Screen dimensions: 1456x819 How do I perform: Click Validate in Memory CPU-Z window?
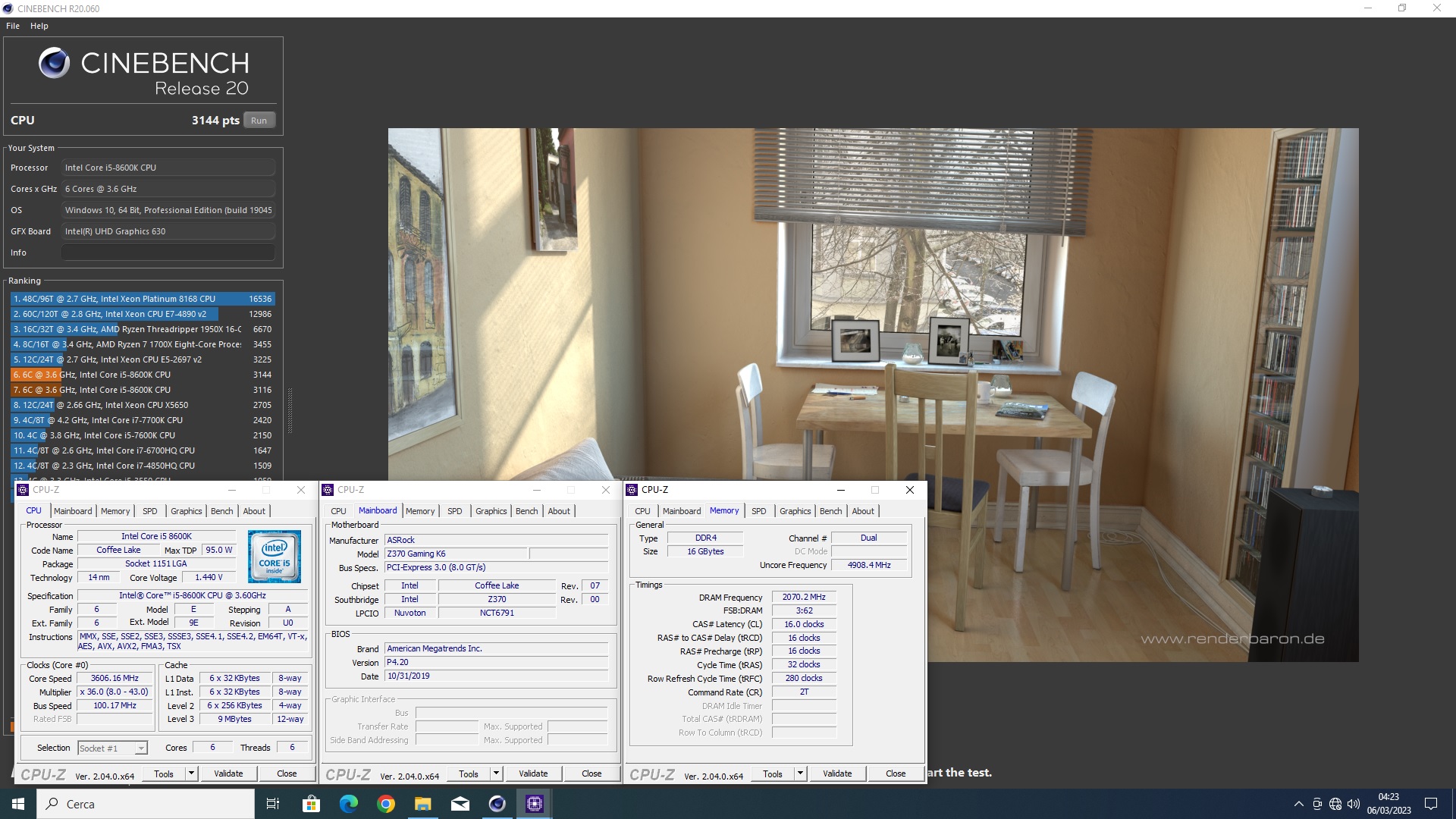[x=837, y=773]
